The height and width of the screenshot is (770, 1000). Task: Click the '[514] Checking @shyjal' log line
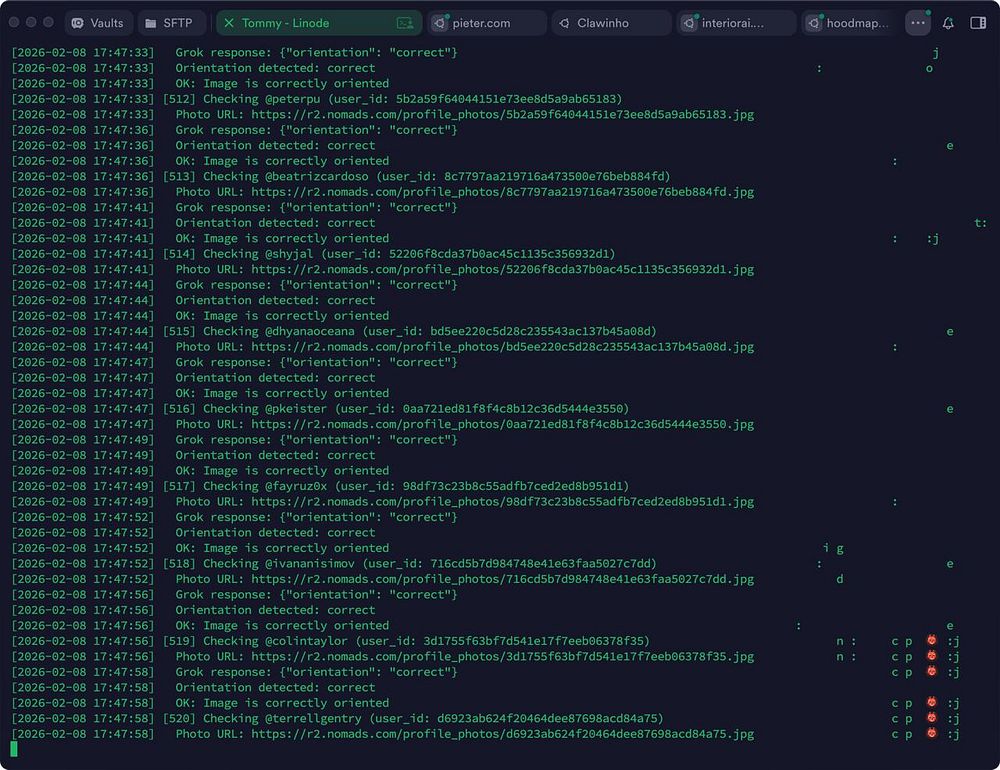(x=313, y=254)
